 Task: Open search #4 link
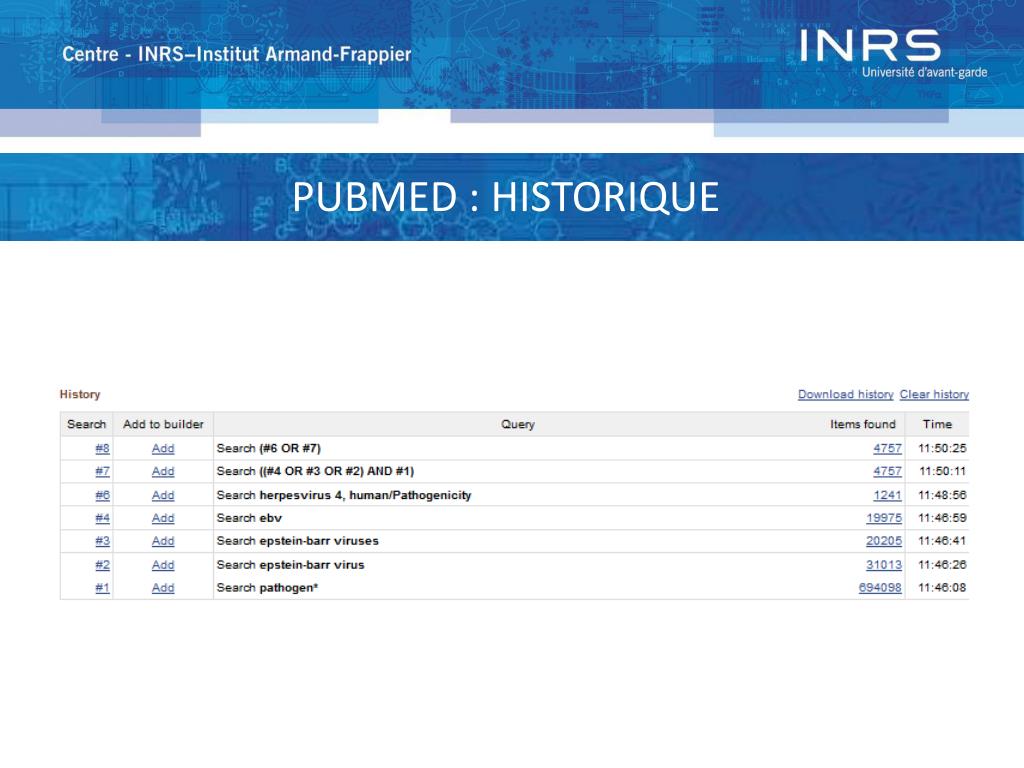coord(103,518)
